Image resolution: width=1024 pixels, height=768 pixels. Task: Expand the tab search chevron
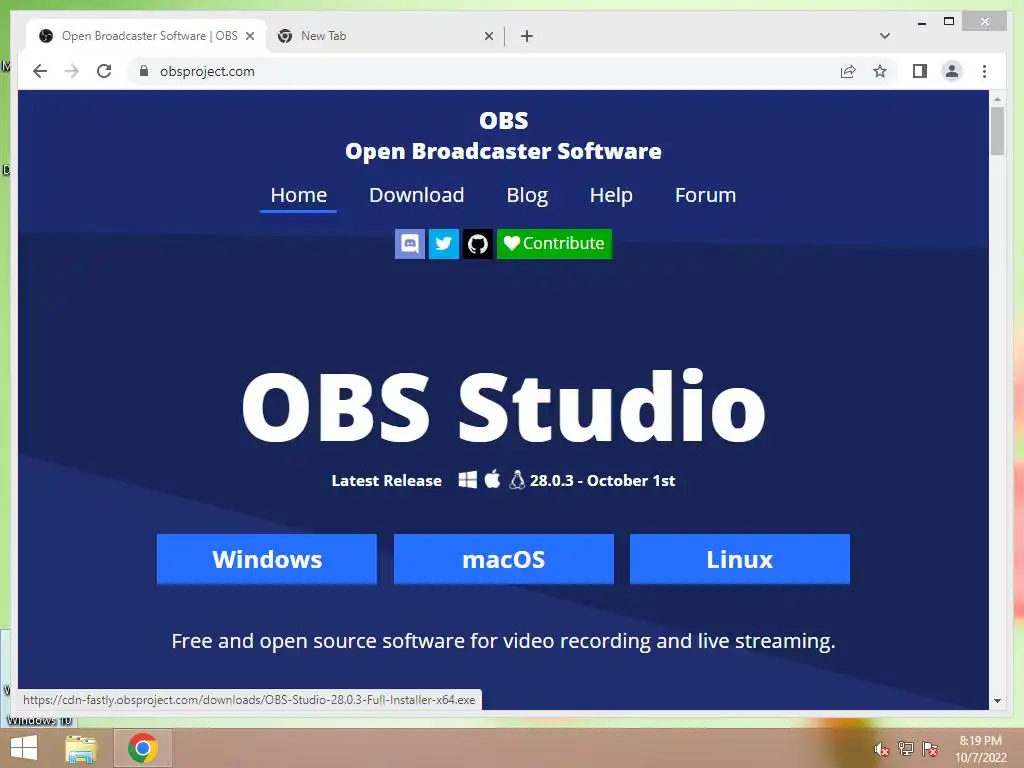(885, 36)
